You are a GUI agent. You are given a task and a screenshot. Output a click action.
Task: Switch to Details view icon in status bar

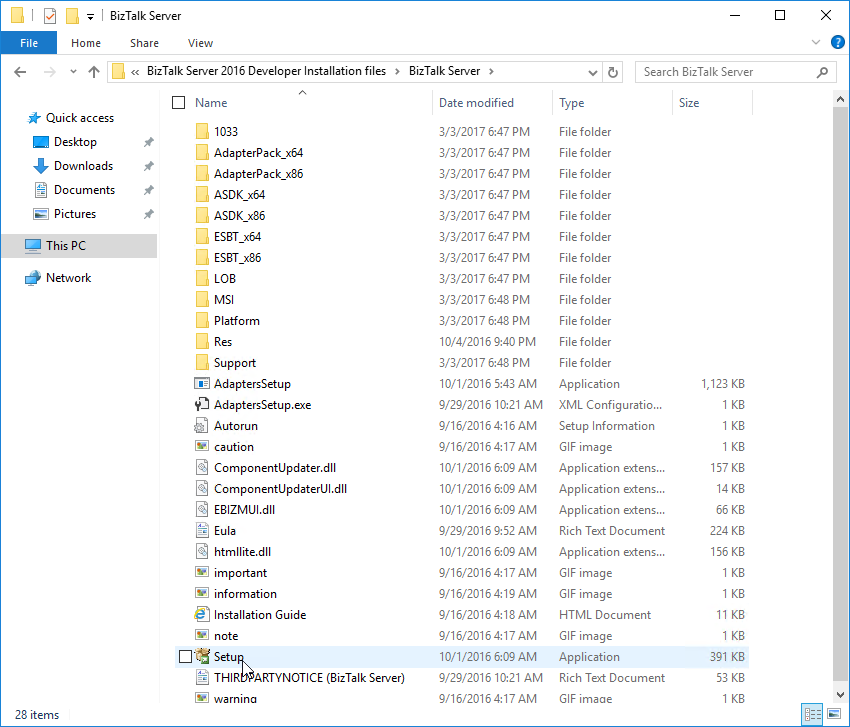(x=813, y=714)
